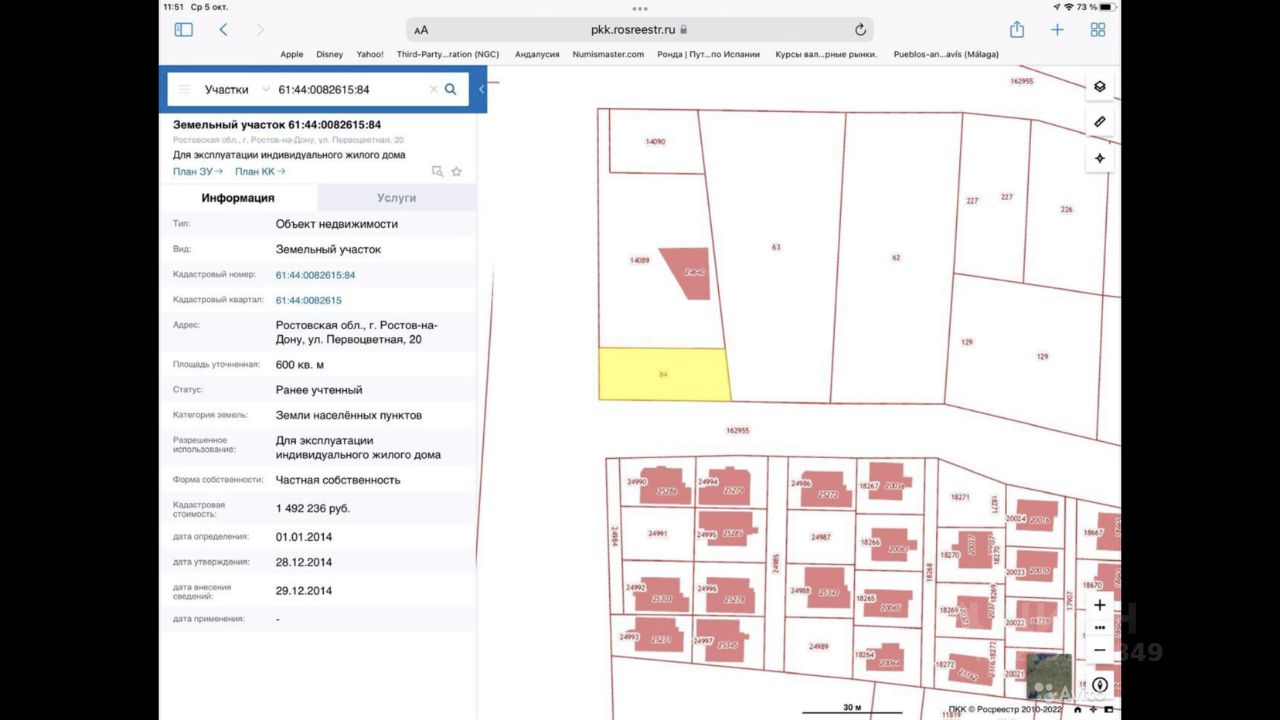The height and width of the screenshot is (720, 1280).
Task: Open the three-dots zoom options on the map
Action: 1100,628
